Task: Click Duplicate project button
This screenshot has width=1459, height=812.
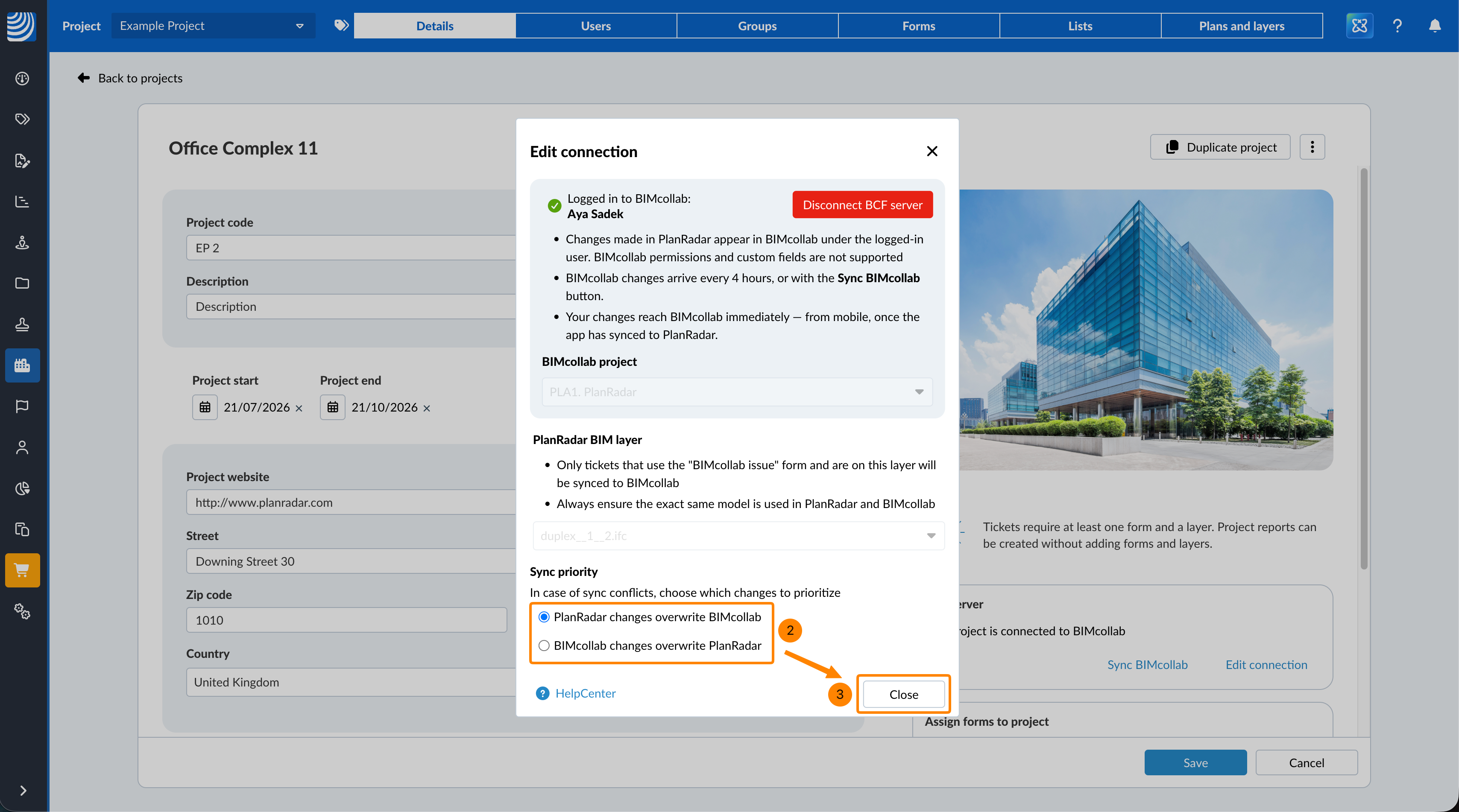Action: (1221, 147)
